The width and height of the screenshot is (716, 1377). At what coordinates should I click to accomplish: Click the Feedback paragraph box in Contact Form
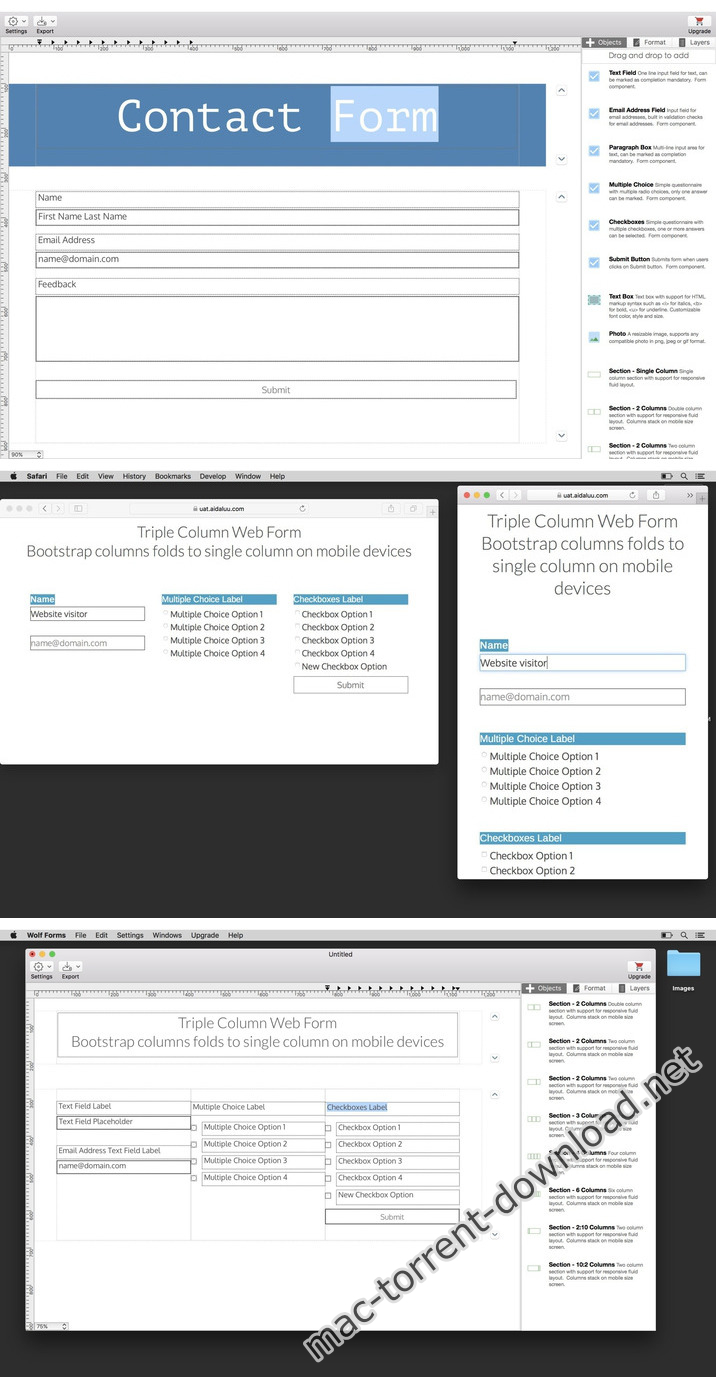(x=277, y=329)
